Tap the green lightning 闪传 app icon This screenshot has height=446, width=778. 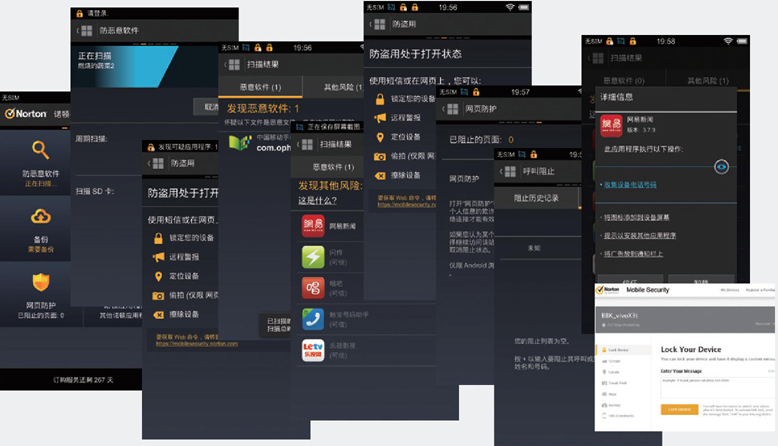[313, 257]
